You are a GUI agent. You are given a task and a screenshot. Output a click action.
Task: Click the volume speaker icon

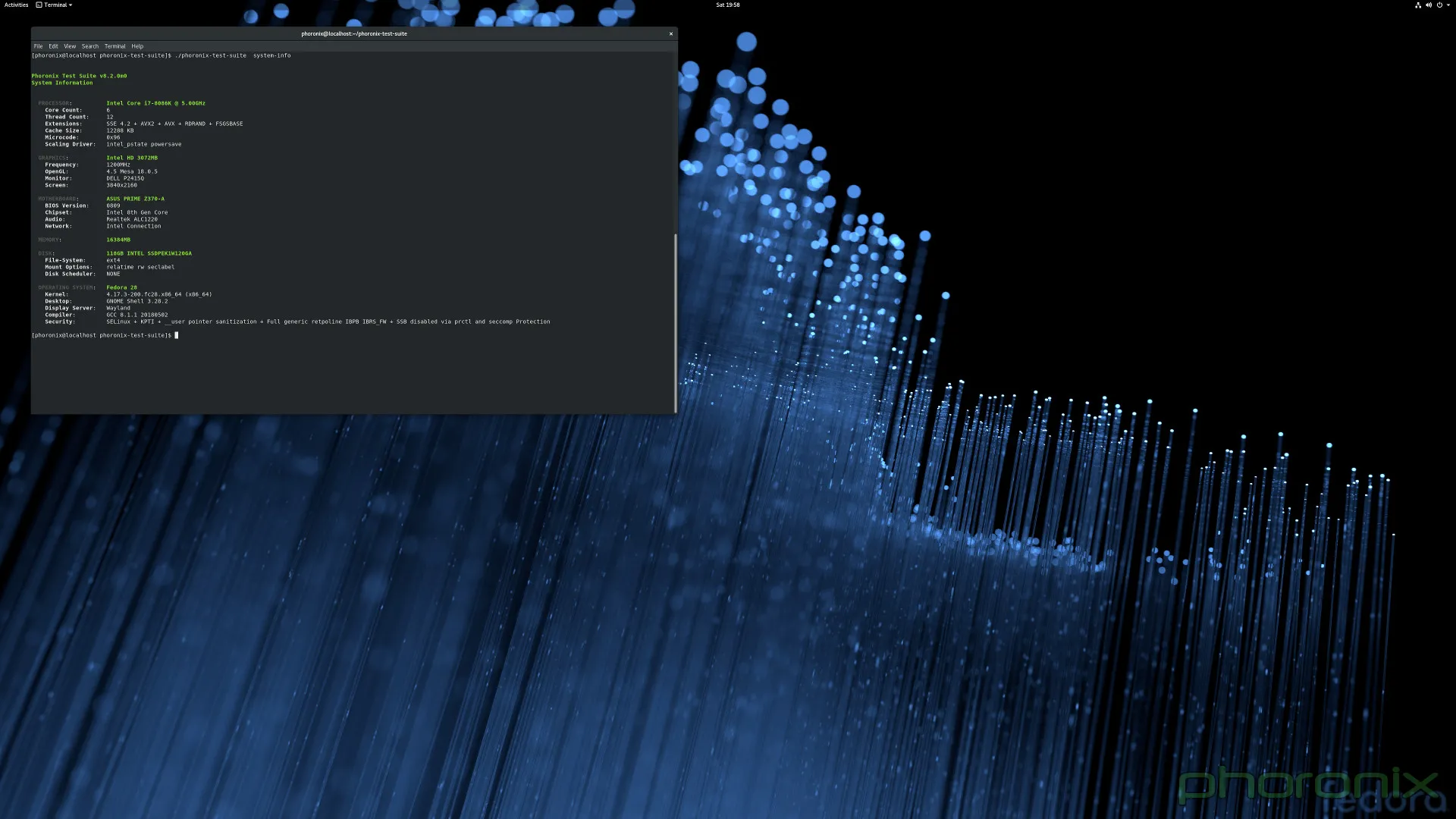click(x=1428, y=5)
